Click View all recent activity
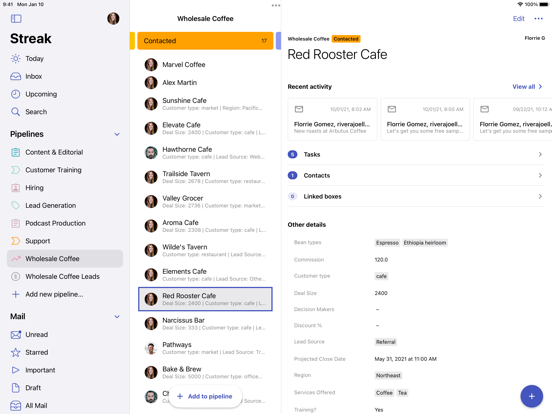Viewport: 552px width, 414px height. click(x=527, y=87)
